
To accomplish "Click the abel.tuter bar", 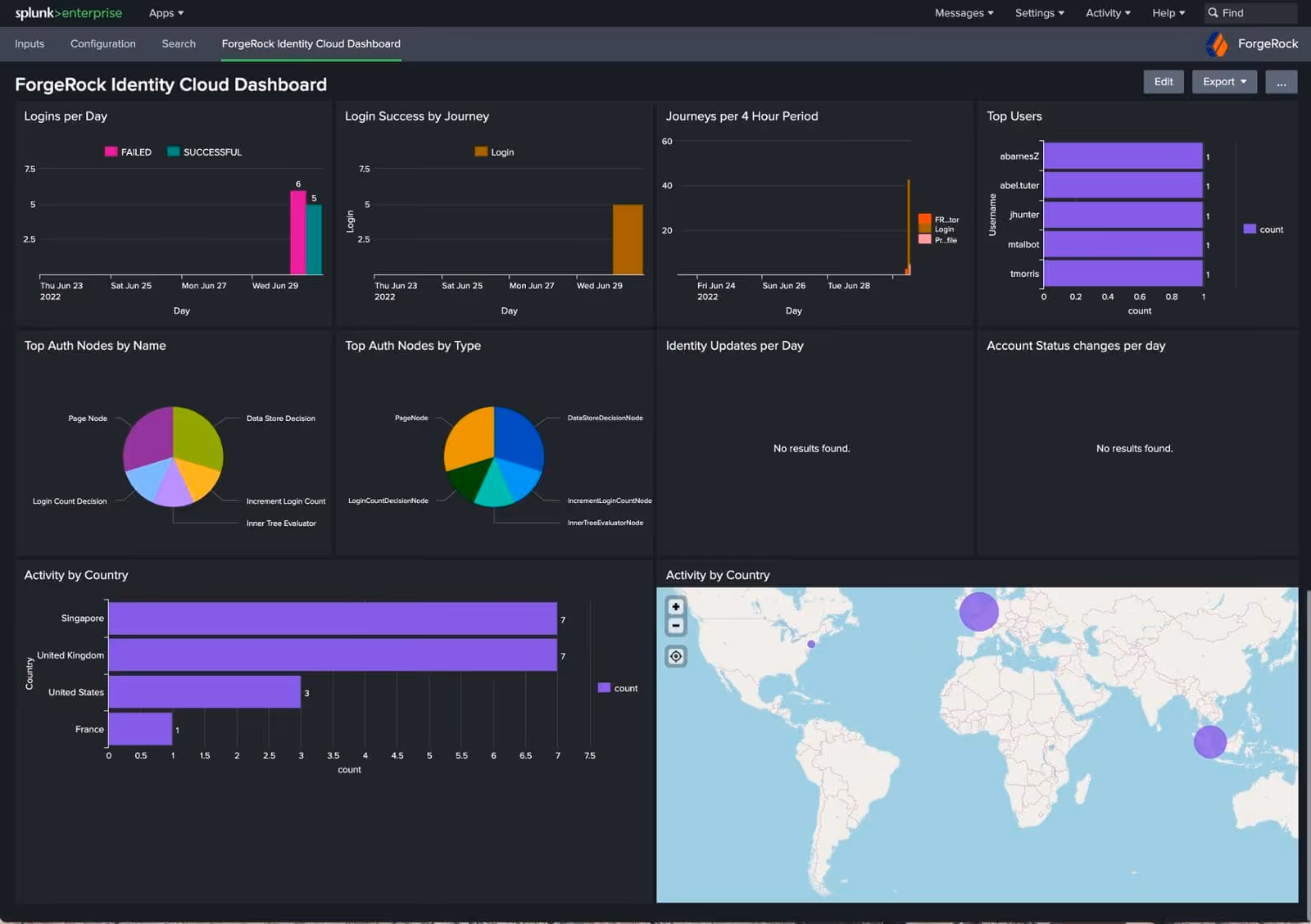I will (x=1123, y=185).
